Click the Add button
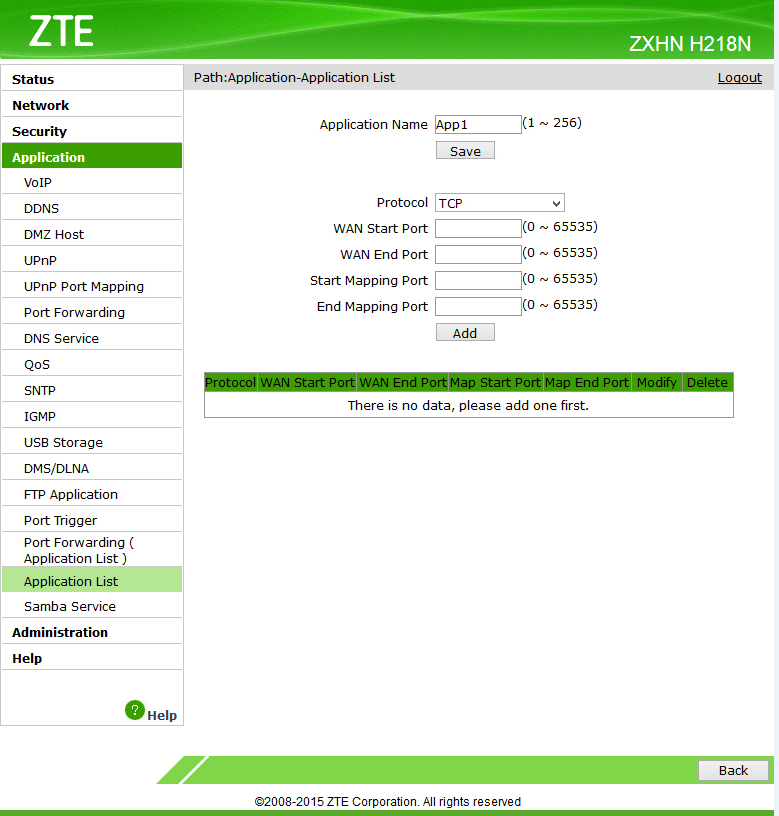This screenshot has height=816, width=779. point(465,333)
